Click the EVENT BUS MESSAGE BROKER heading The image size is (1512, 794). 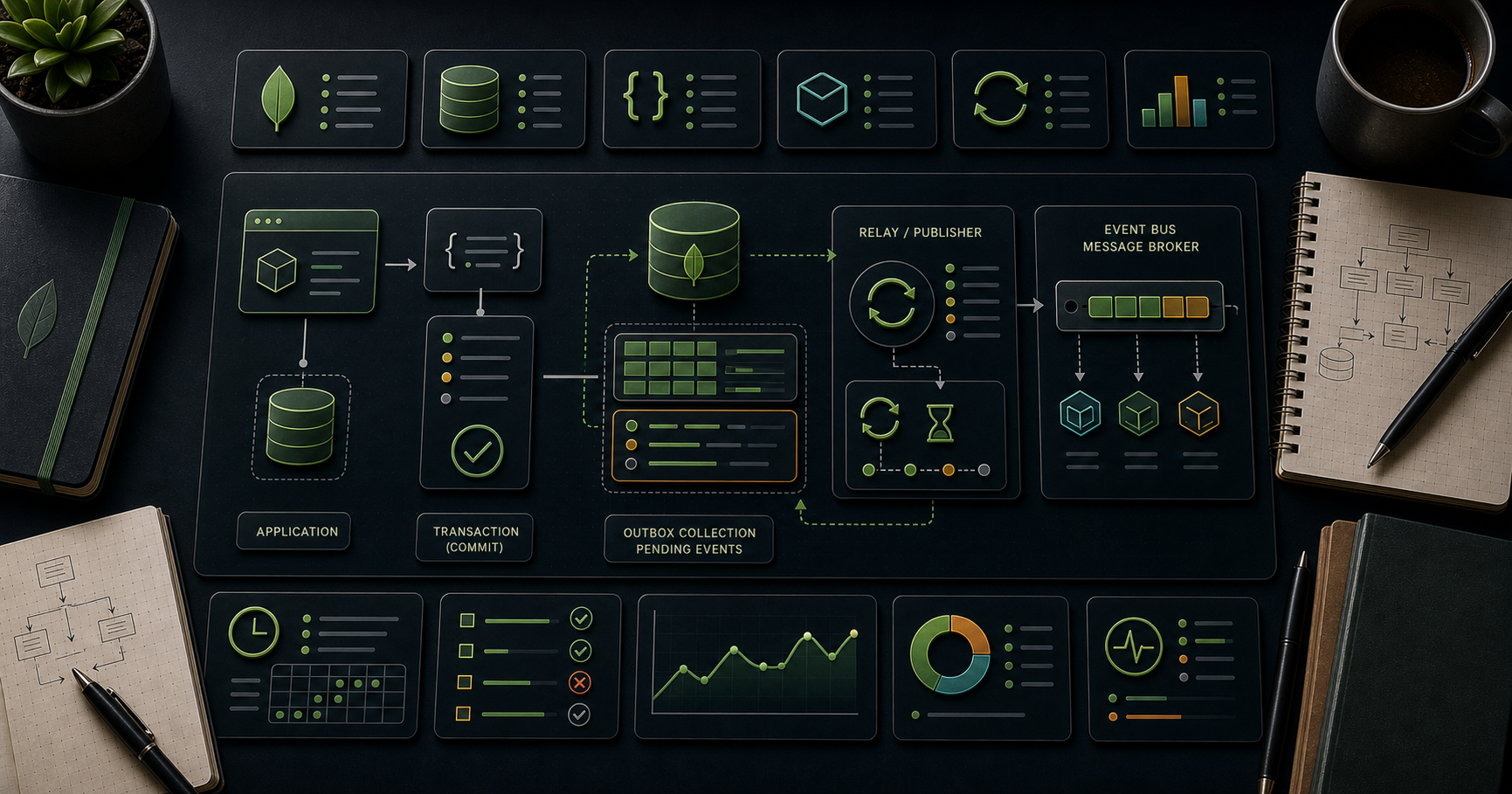(x=1140, y=239)
